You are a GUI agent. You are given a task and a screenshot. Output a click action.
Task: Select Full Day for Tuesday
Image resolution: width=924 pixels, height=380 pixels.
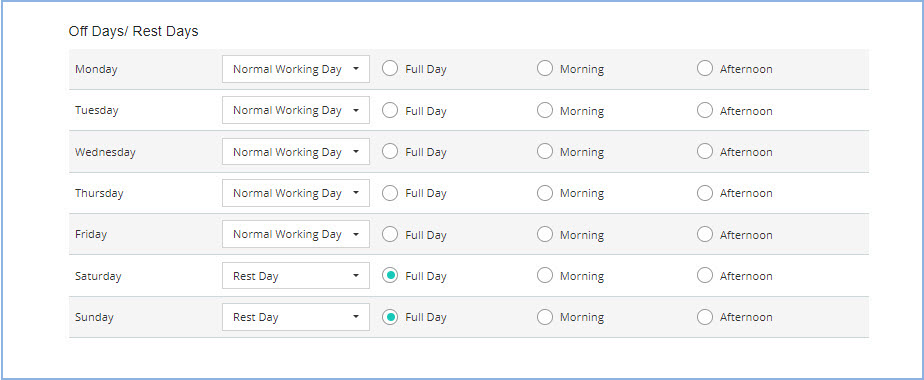click(390, 110)
